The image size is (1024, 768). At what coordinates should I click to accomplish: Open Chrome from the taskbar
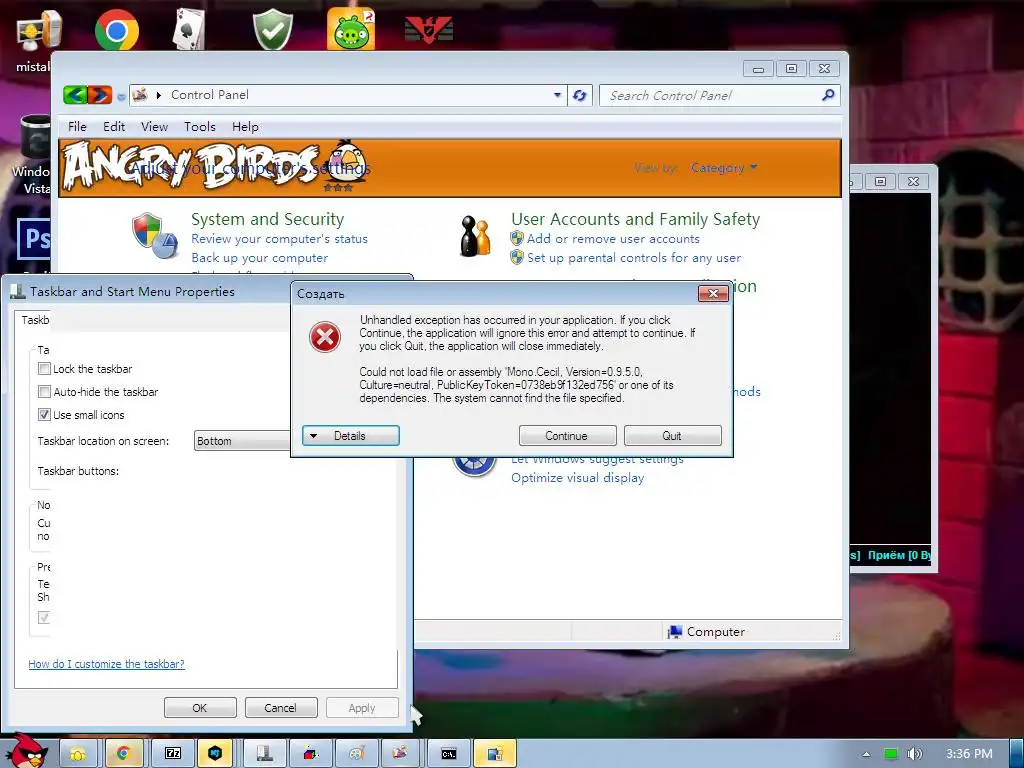(122, 754)
